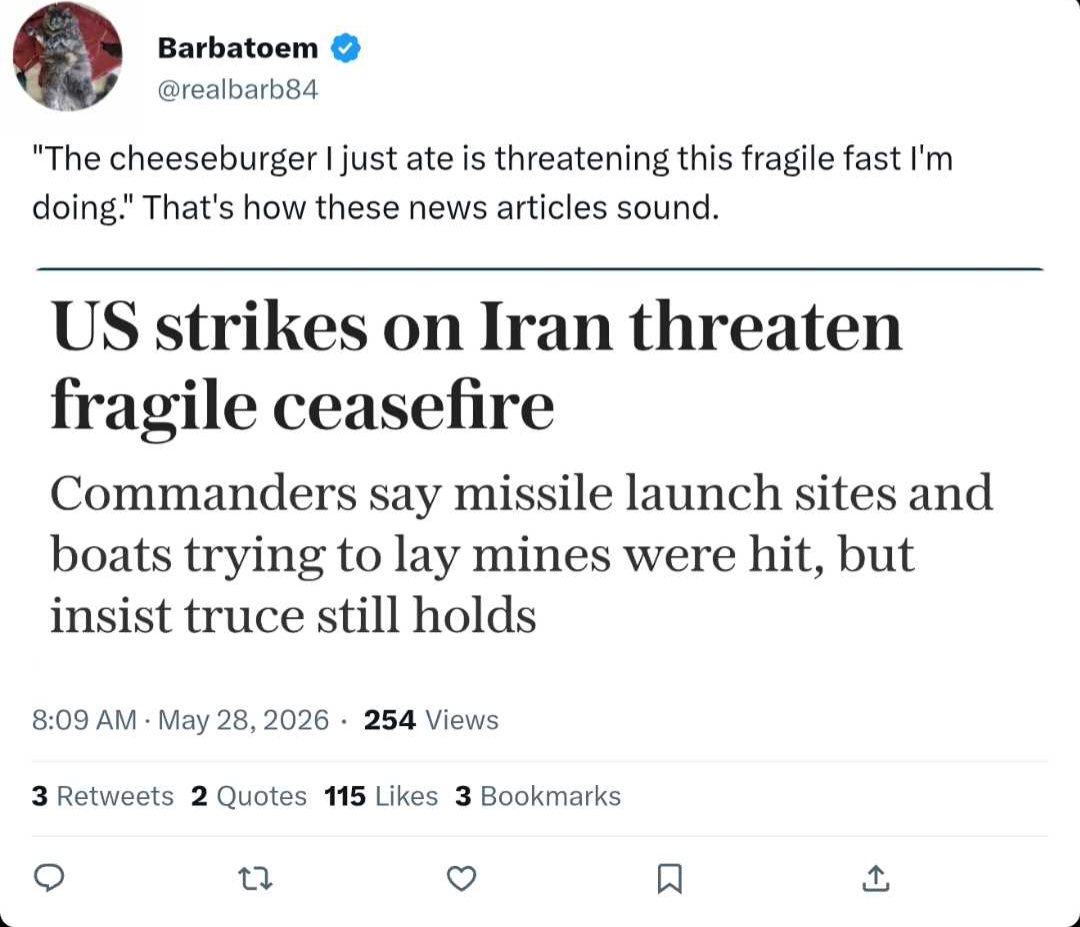Show the 2 Quotes list

[x=249, y=796]
